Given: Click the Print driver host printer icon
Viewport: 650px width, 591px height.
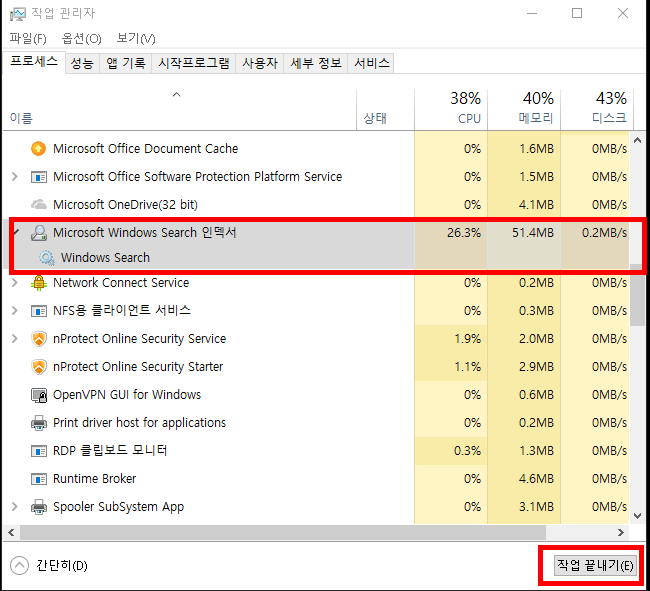Looking at the screenshot, I should tap(39, 423).
